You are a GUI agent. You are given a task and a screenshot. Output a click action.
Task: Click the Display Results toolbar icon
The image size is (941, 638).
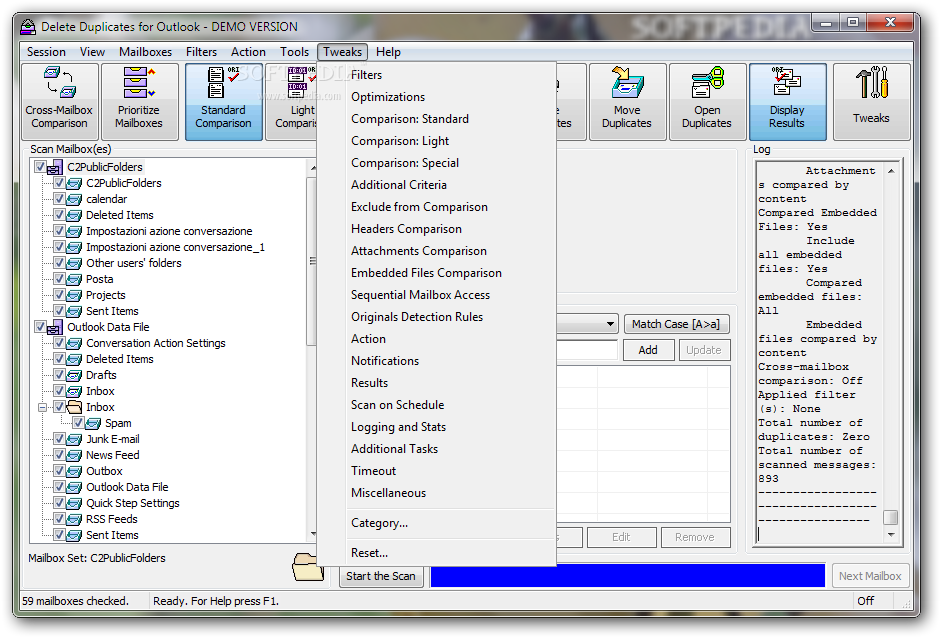click(x=787, y=102)
